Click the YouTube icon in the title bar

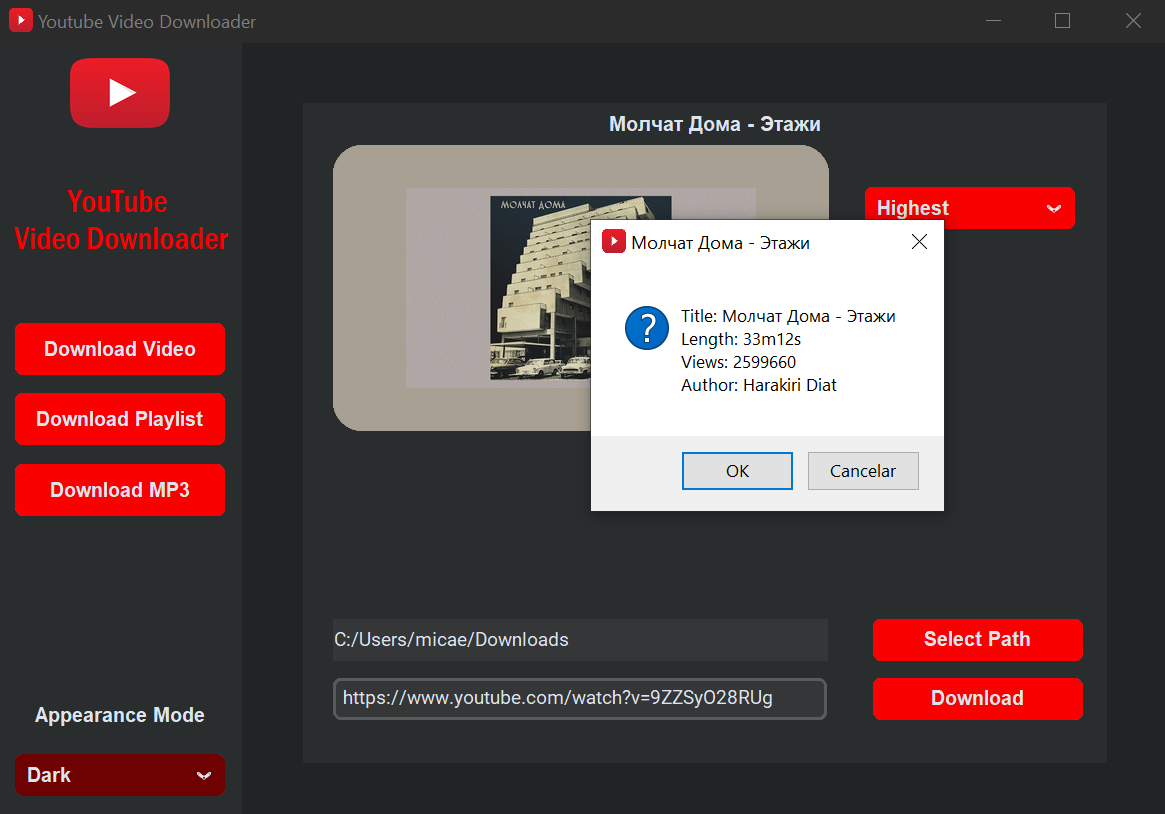pyautogui.click(x=20, y=20)
